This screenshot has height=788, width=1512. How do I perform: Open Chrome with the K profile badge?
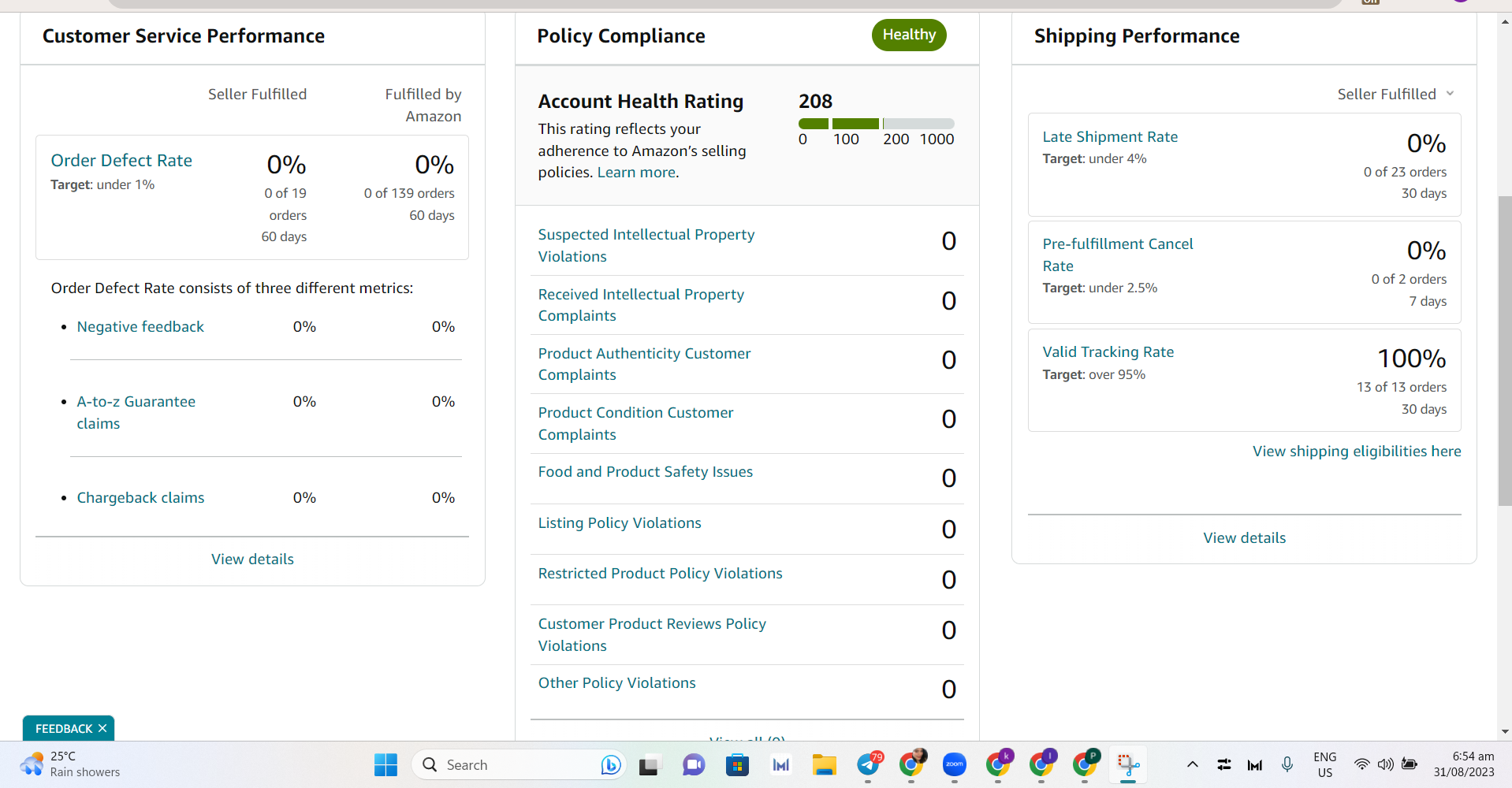pos(999,764)
